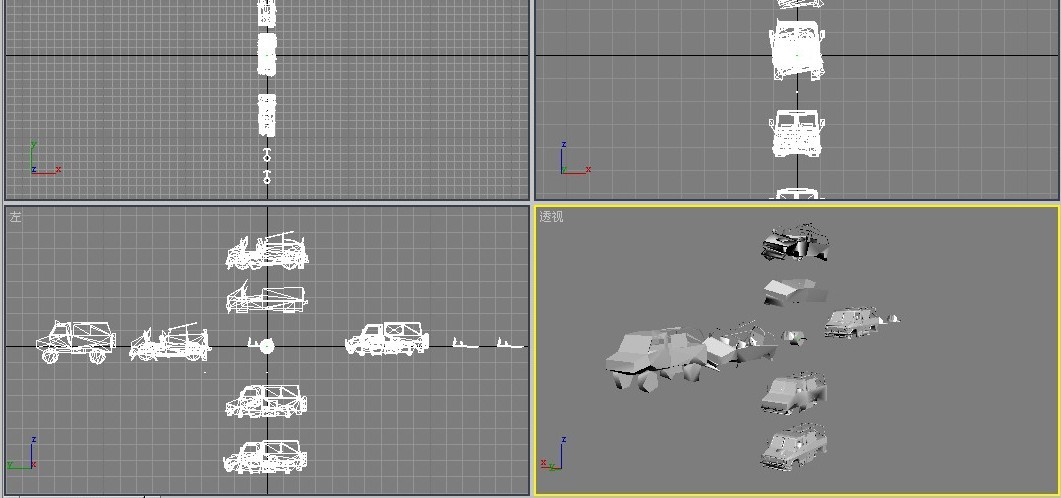Click the axis gizmo in 透视 viewport

(552, 457)
